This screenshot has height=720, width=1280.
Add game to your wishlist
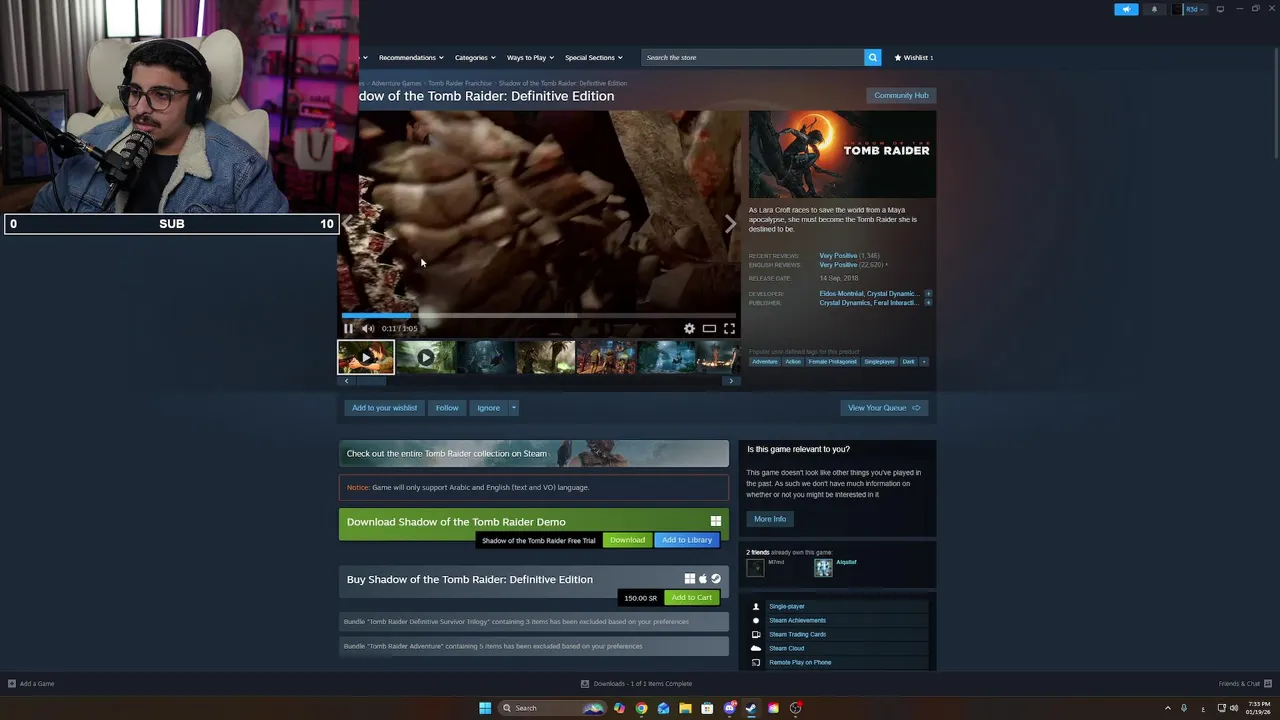pyautogui.click(x=384, y=407)
